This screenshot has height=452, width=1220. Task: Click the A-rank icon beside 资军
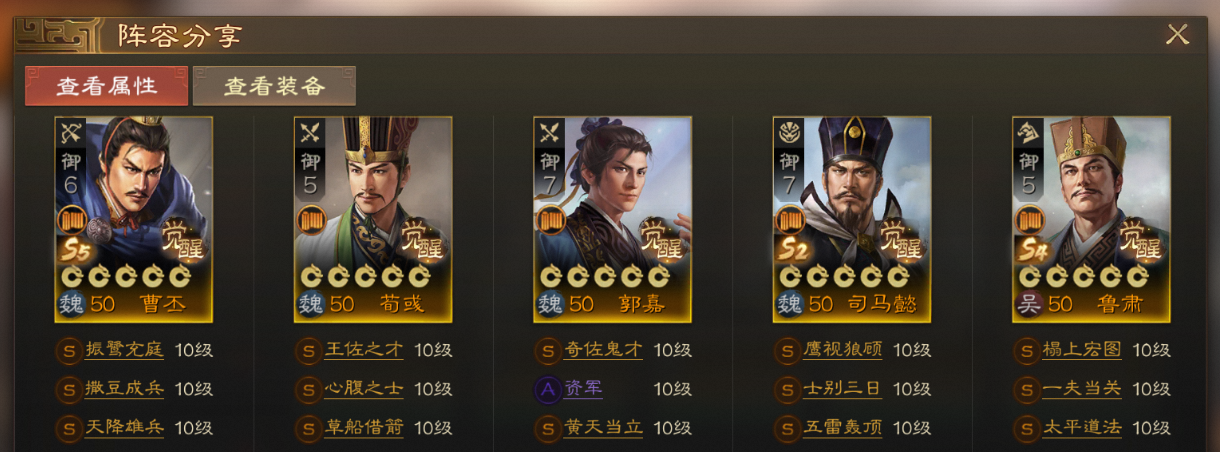547,389
